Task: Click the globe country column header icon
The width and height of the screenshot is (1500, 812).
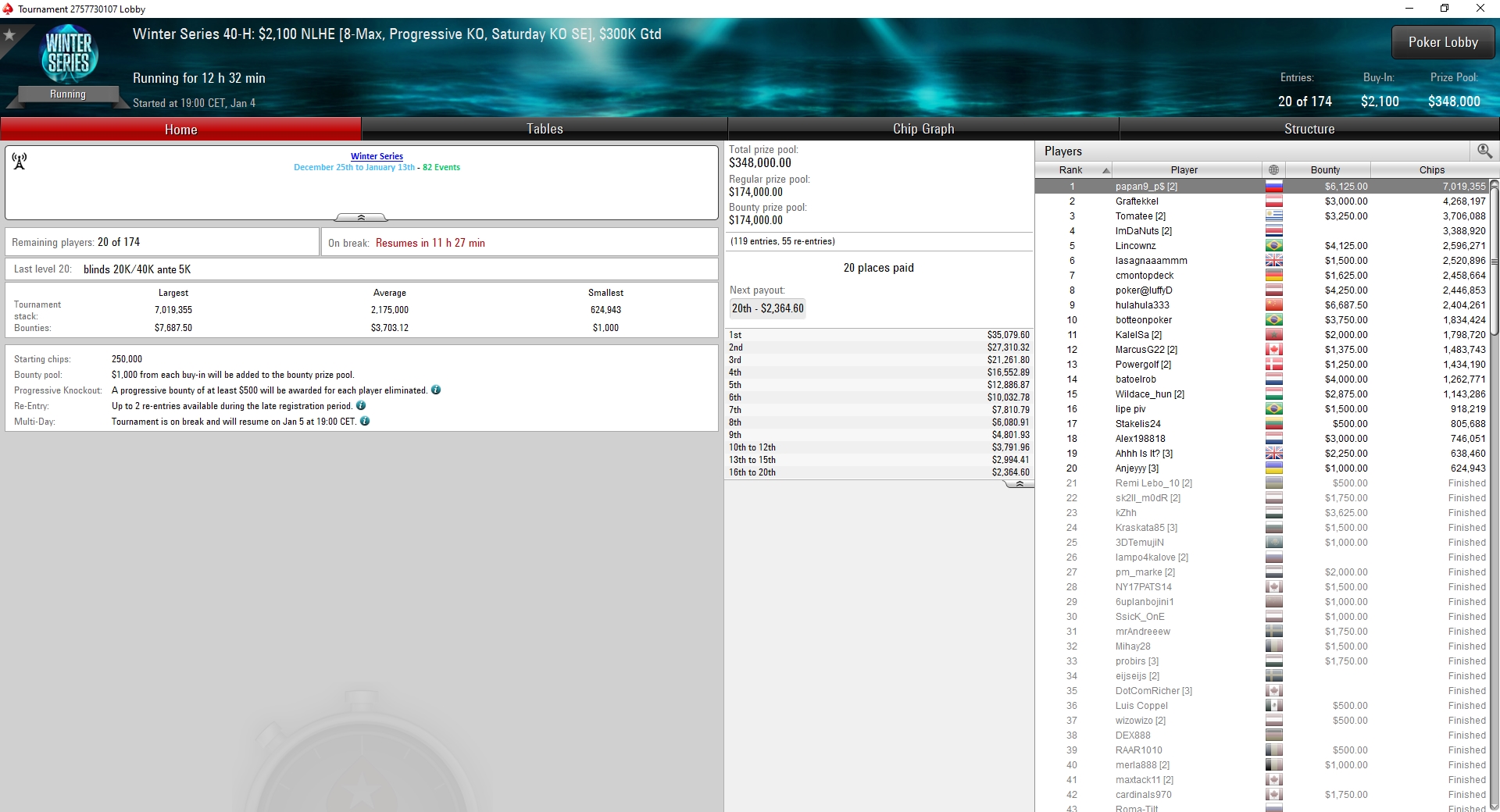Action: coord(1274,169)
